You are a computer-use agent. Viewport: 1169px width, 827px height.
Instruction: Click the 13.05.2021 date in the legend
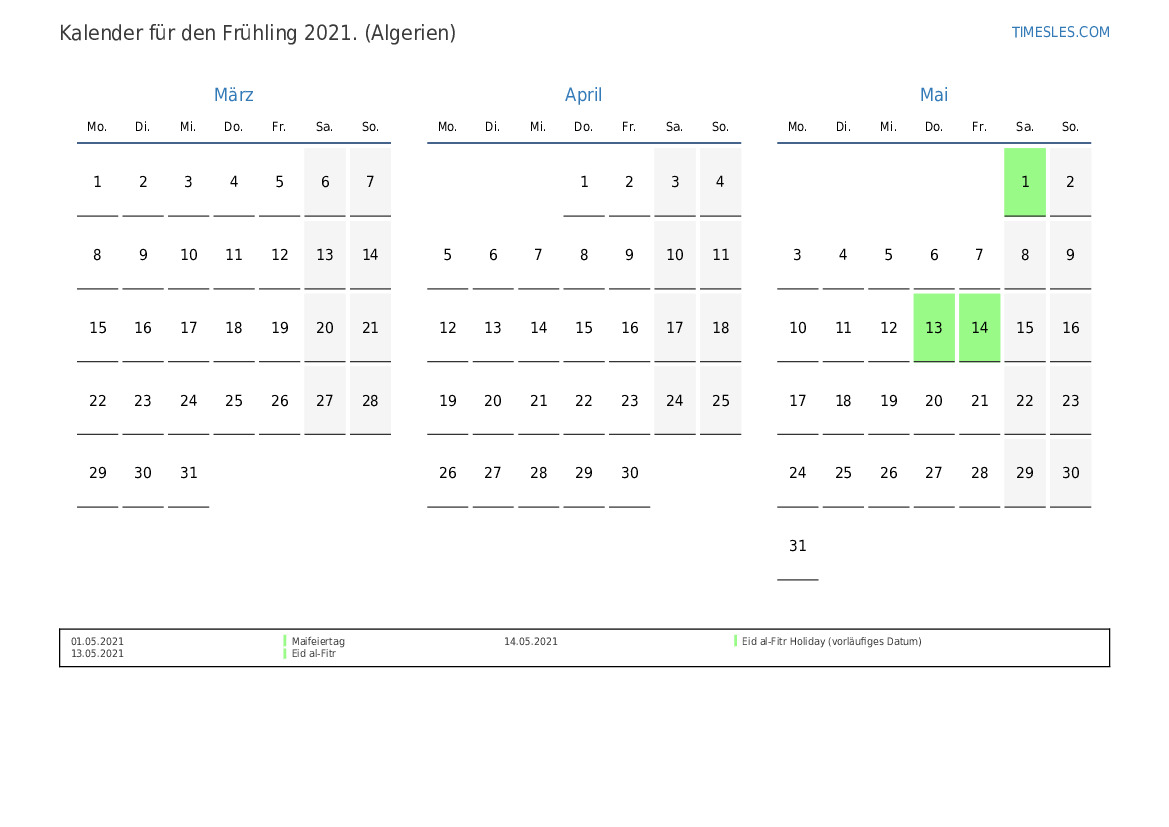(x=98, y=654)
